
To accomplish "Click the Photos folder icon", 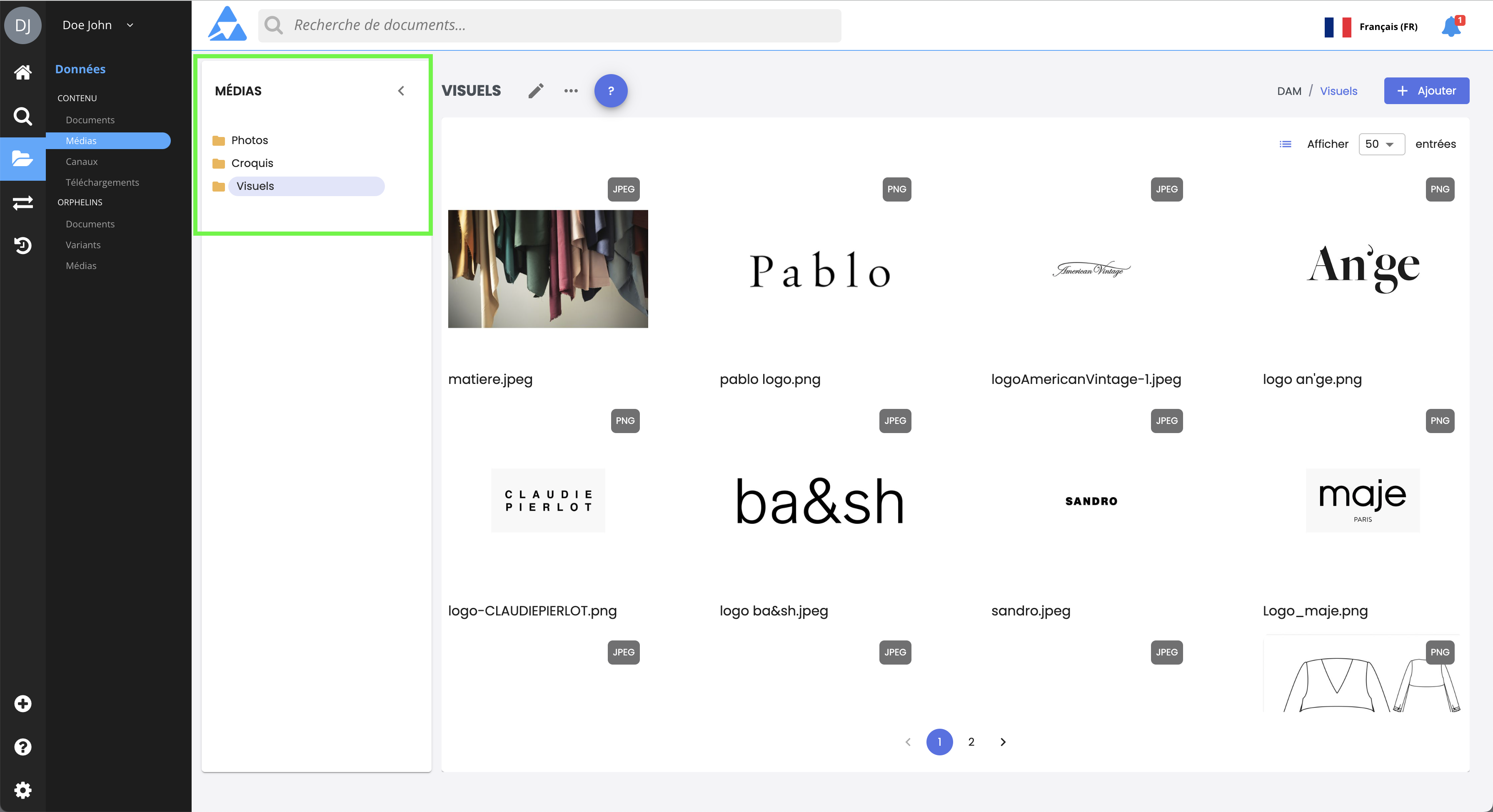I will [219, 141].
